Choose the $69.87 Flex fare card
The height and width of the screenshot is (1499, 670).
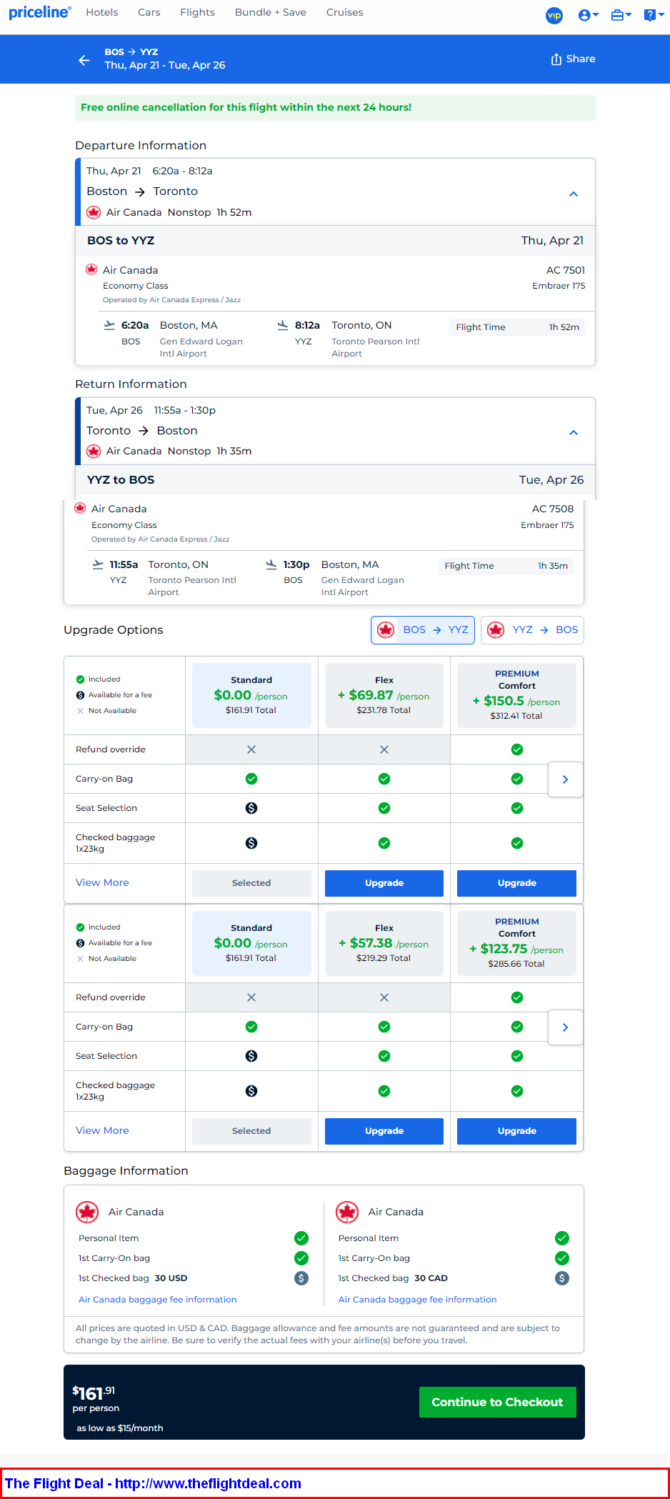tap(384, 695)
